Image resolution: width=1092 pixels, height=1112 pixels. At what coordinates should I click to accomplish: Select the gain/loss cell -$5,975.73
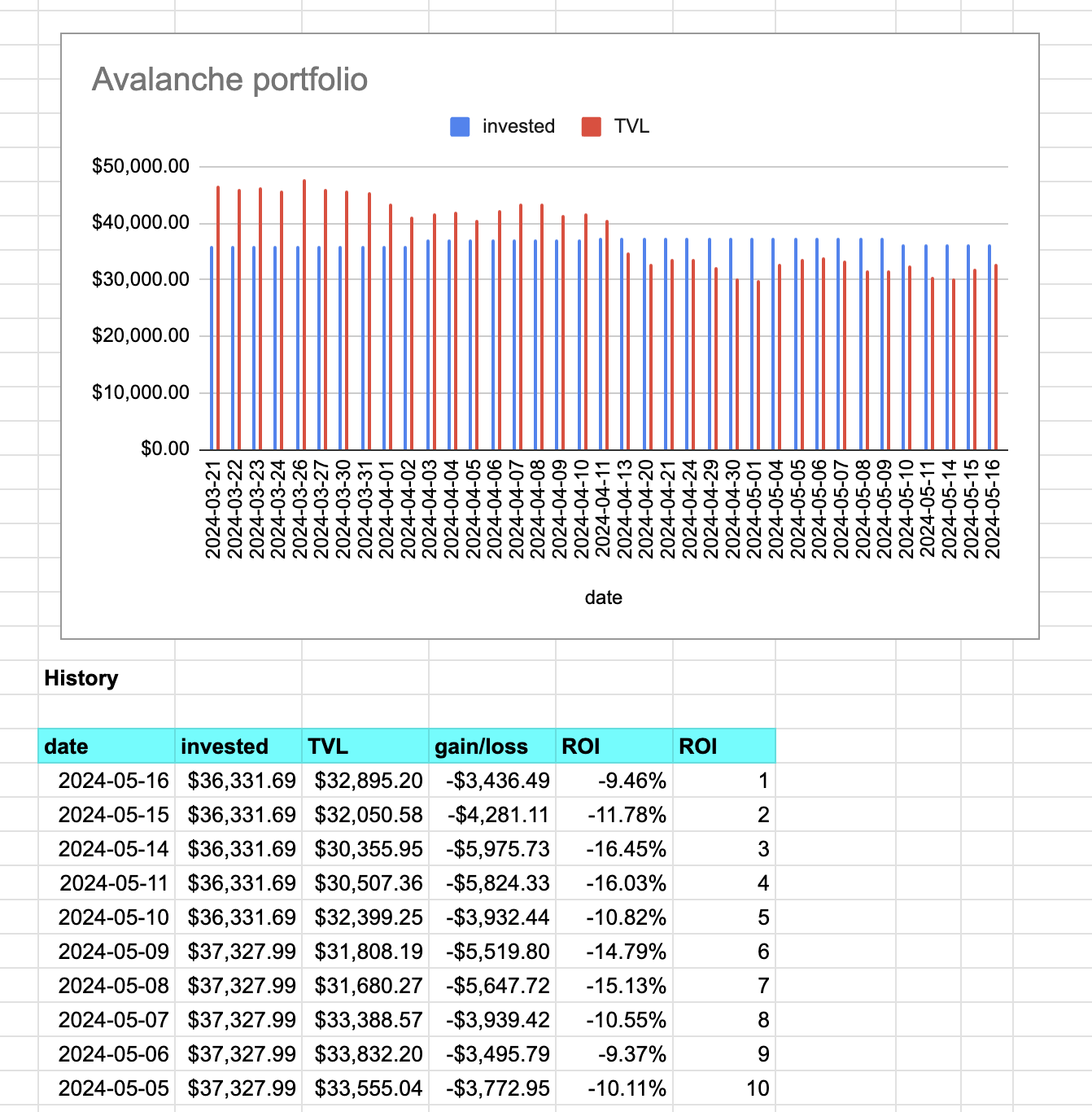[492, 849]
